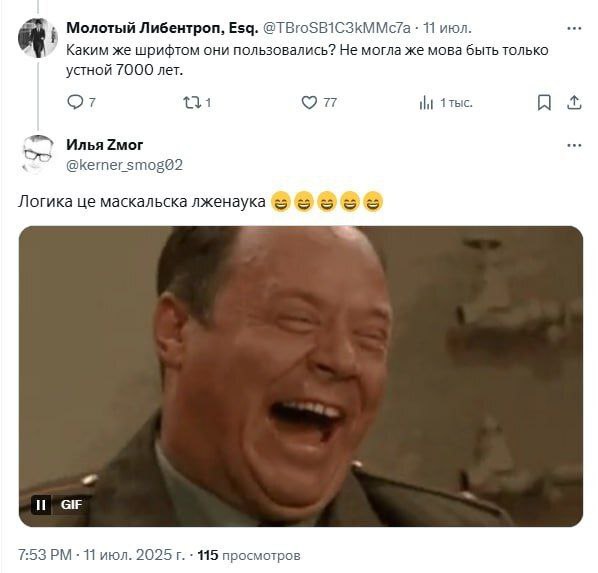
Task: Open Илья Zмог profile avatar
Action: (x=37, y=155)
